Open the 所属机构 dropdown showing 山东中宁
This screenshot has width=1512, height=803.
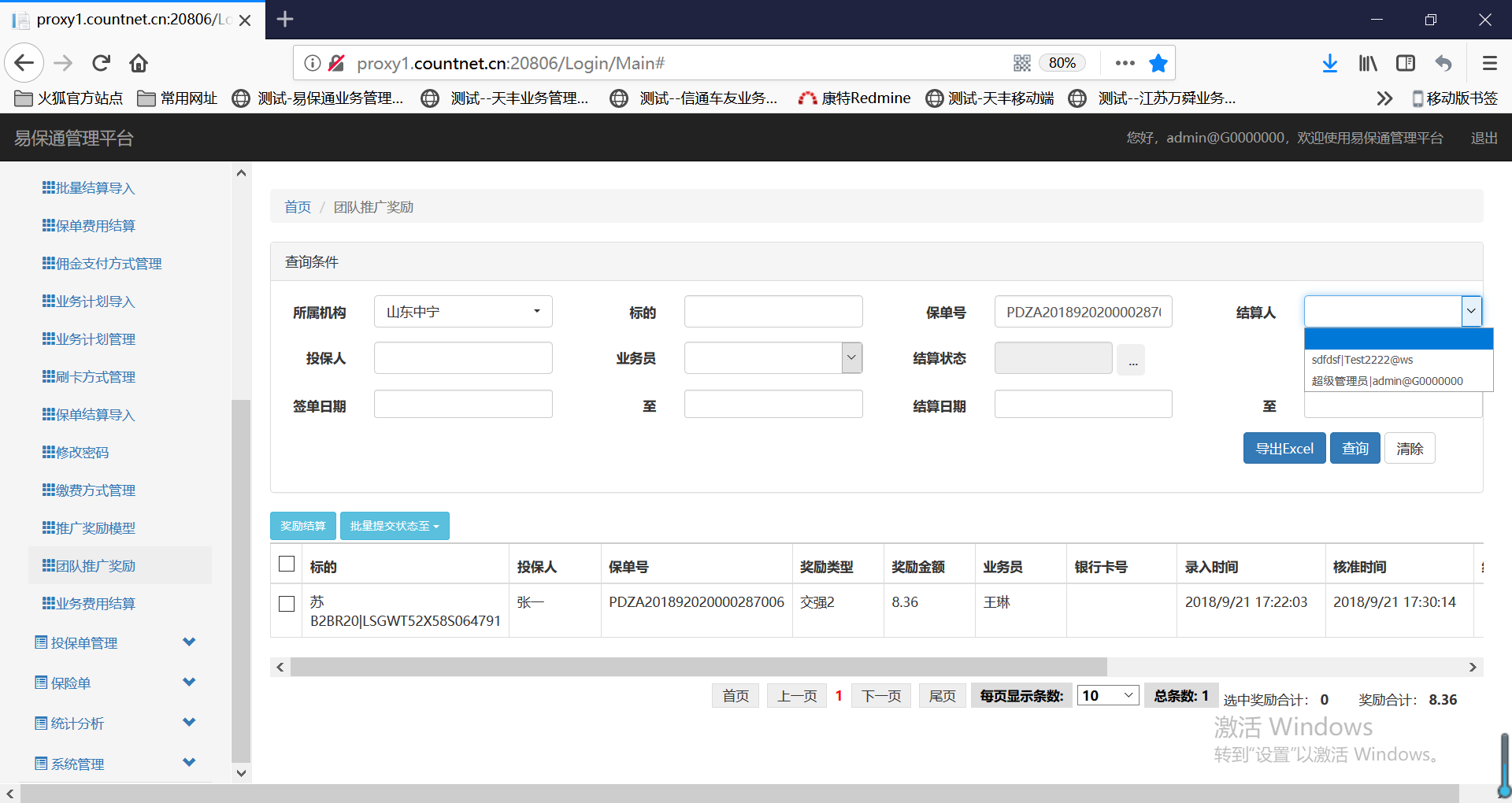click(x=463, y=312)
